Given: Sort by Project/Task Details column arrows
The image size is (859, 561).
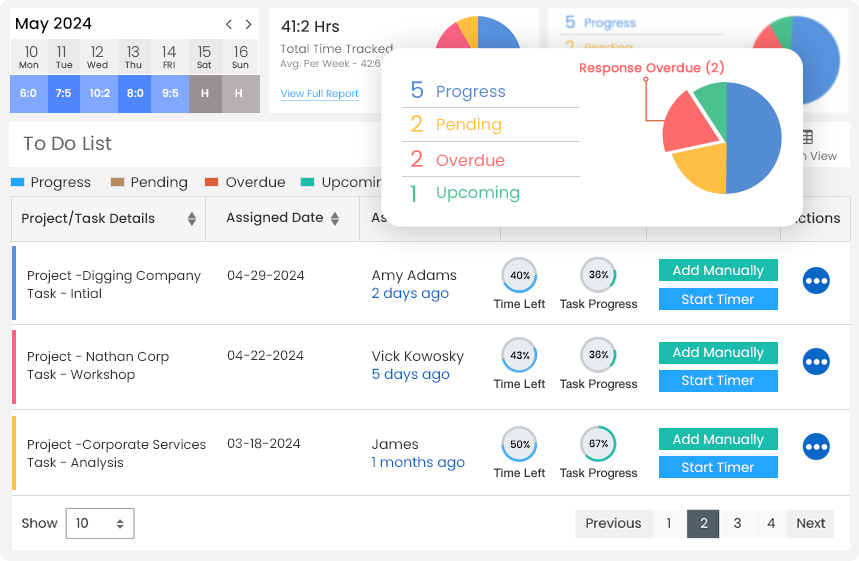Looking at the screenshot, I should click(x=192, y=219).
